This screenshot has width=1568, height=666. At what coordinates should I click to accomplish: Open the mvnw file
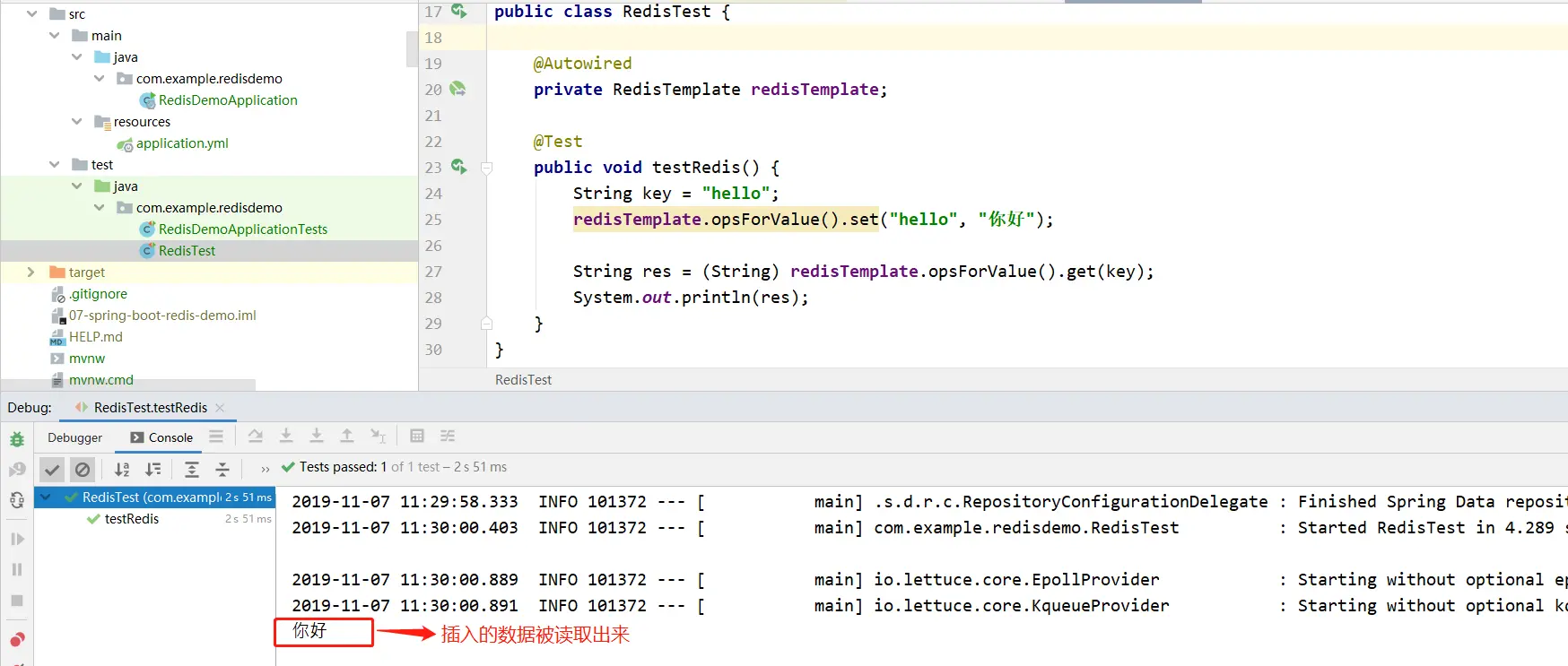(86, 358)
